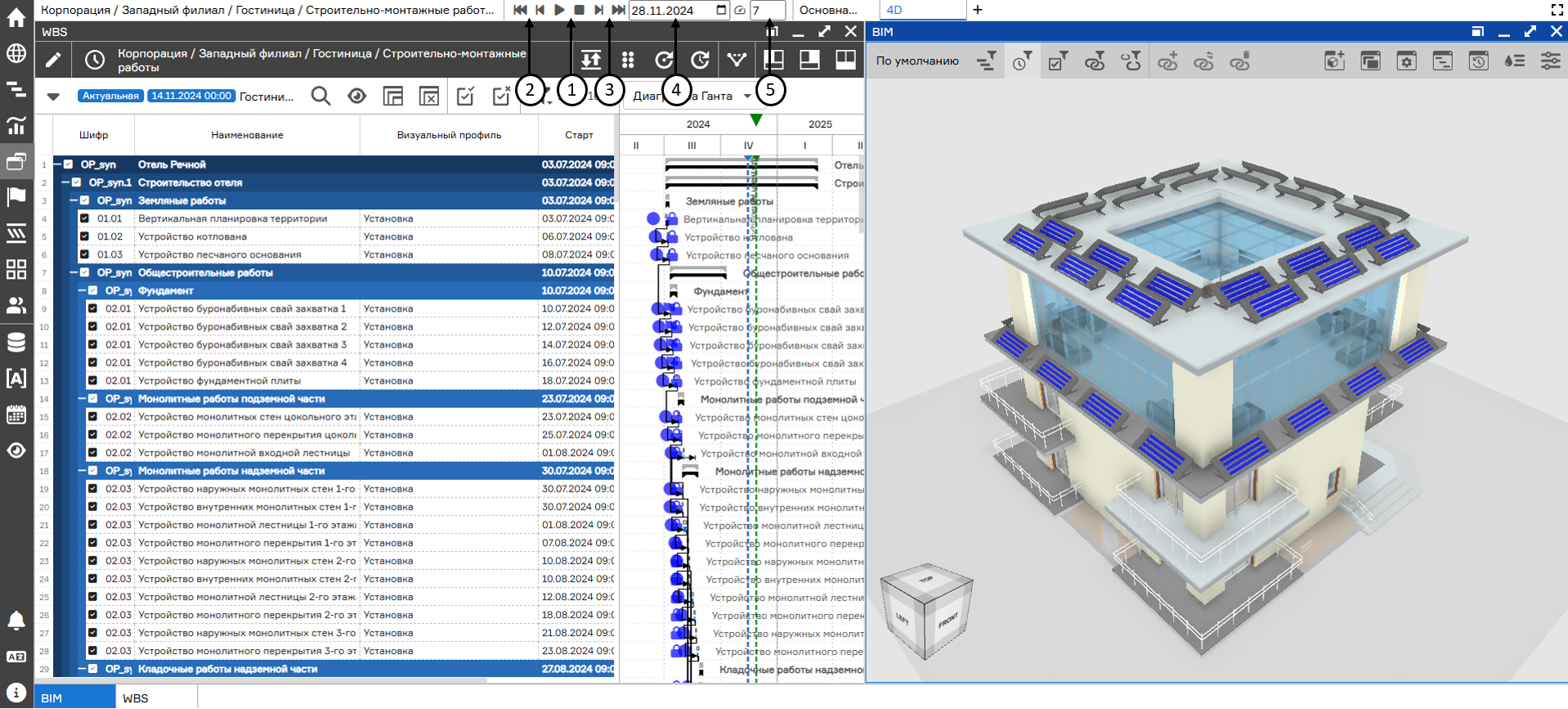The image size is (1568, 709).
Task: Open the info icon at sidebar bottom
Action: [x=16, y=693]
